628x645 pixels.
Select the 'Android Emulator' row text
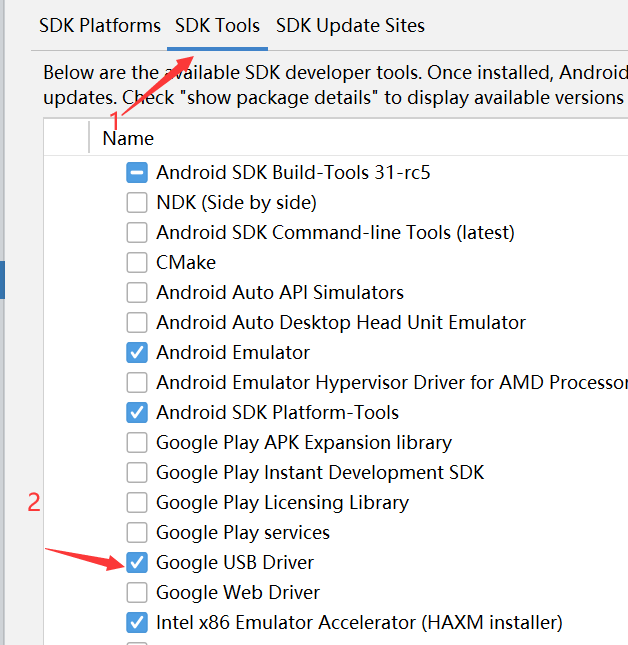[x=233, y=353]
